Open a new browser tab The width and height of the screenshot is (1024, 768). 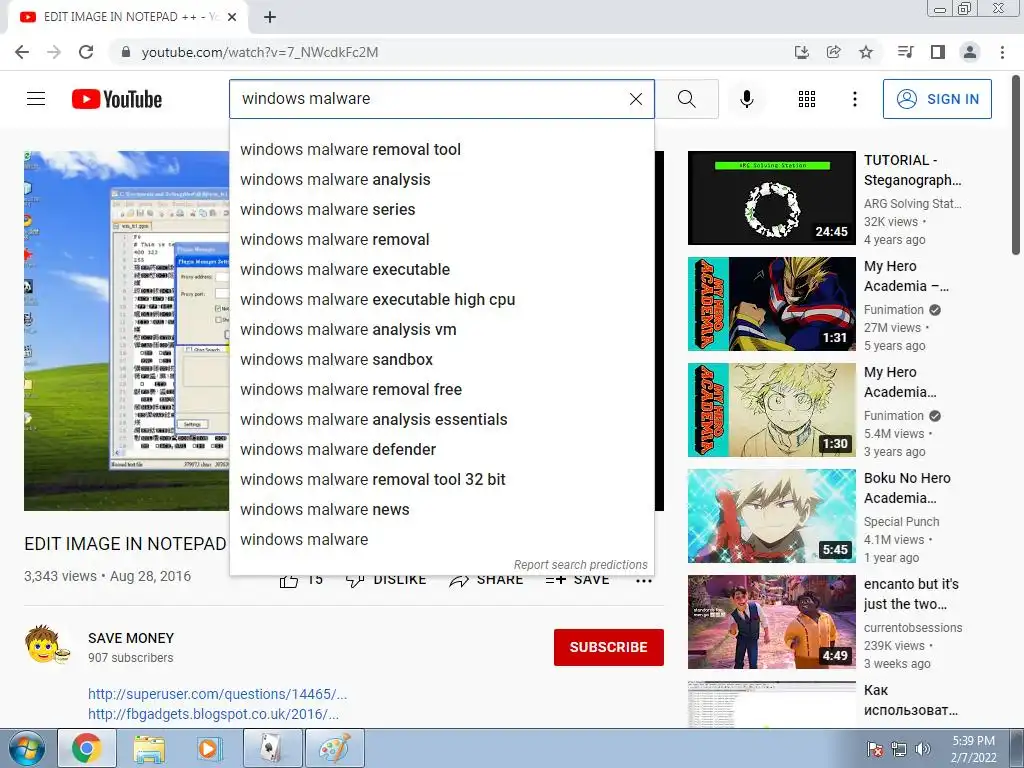[270, 17]
